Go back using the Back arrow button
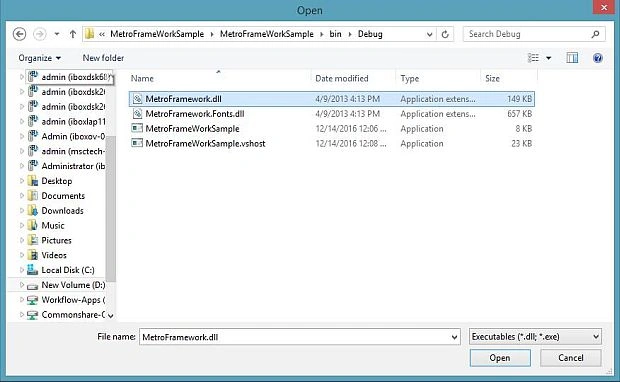620x382 pixels. click(x=19, y=34)
